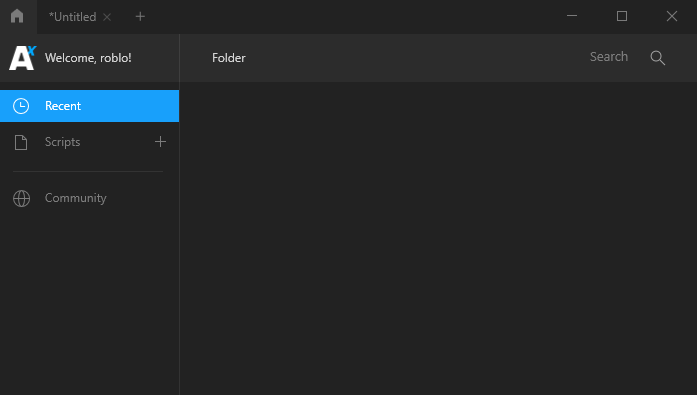Close the application window
Screen dimensions: 697x395
click(672, 16)
